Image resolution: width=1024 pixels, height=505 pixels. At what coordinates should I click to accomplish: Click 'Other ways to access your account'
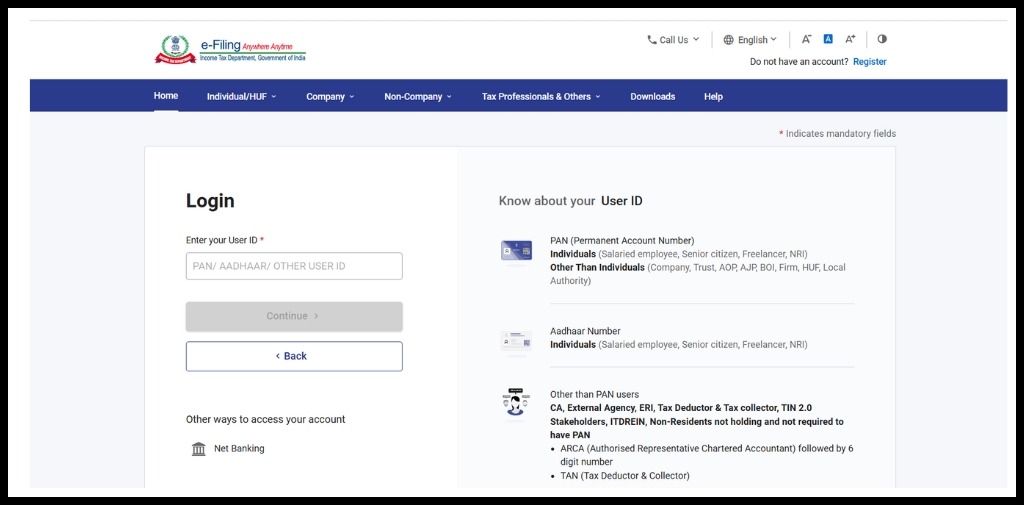coord(266,419)
